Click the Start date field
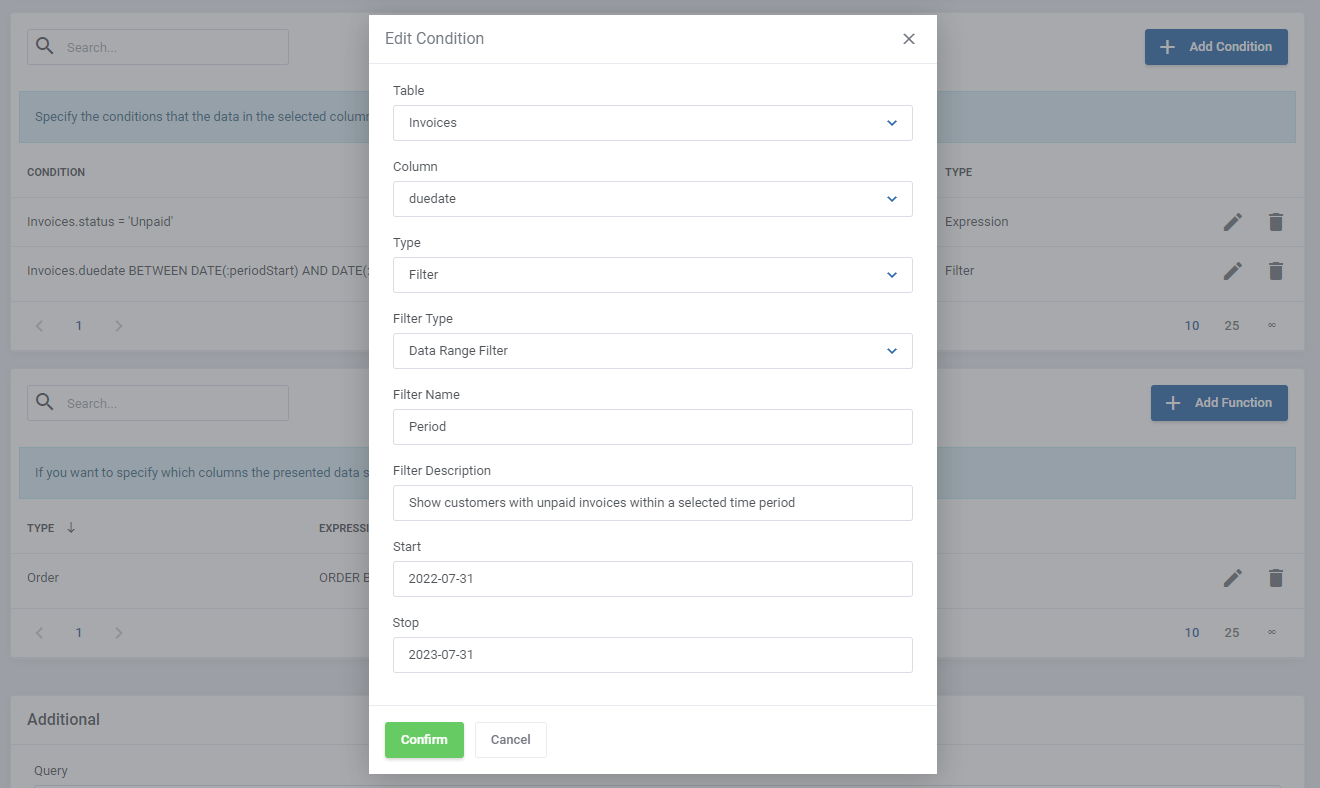Screen dimensions: 1320x788 tap(653, 579)
